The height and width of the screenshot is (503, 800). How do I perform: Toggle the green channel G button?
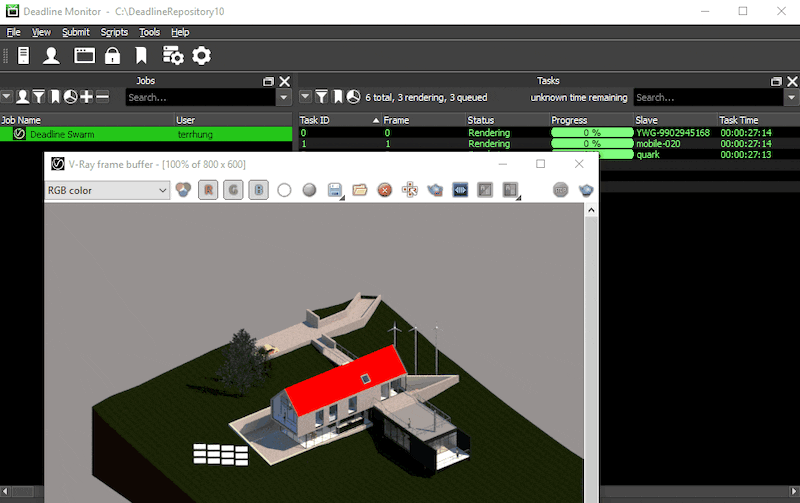coord(233,190)
